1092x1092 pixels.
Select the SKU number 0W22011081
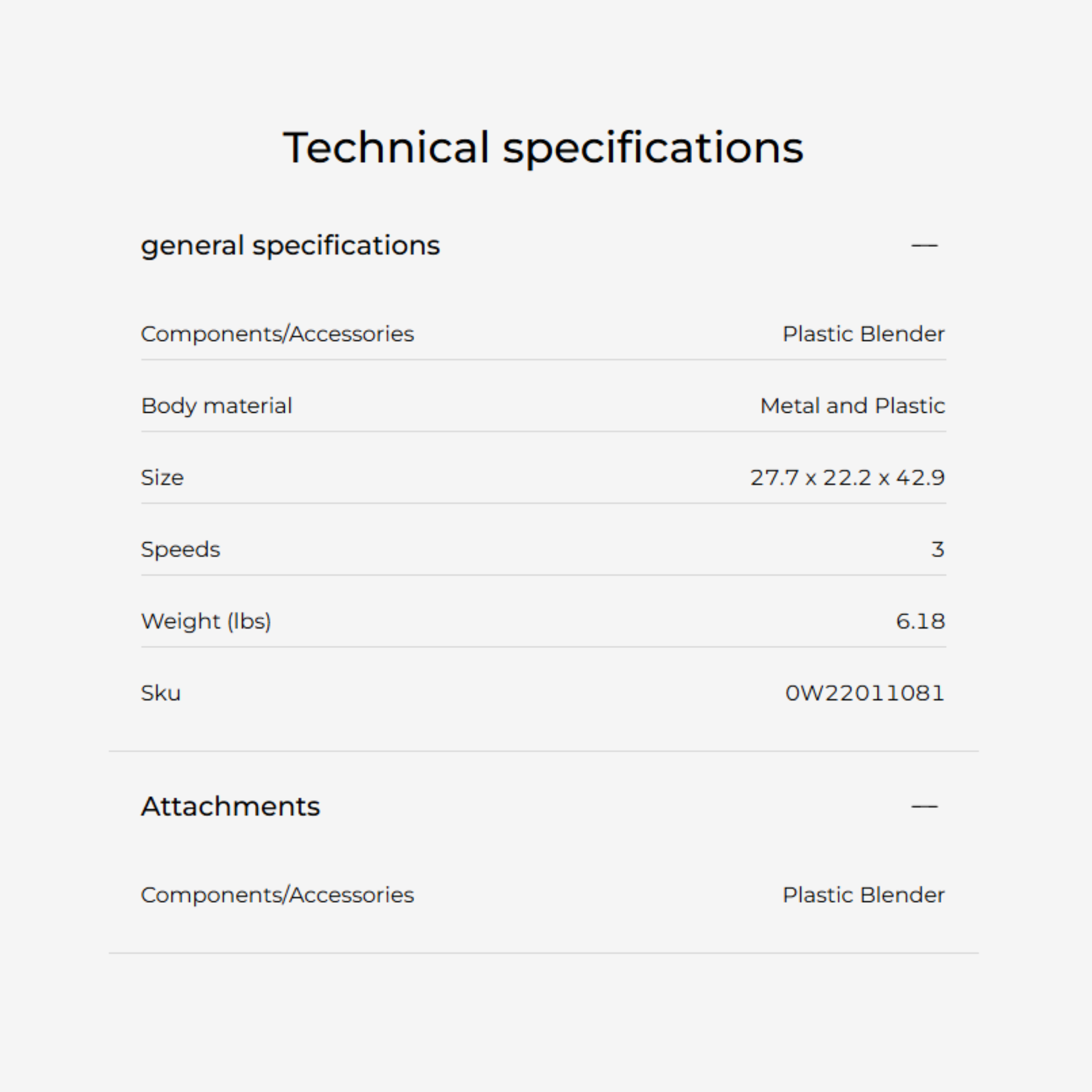click(x=865, y=693)
